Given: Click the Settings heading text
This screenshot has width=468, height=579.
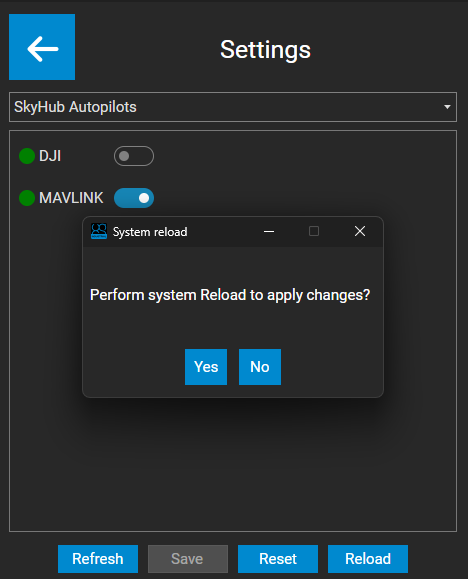Looking at the screenshot, I should (x=265, y=49).
